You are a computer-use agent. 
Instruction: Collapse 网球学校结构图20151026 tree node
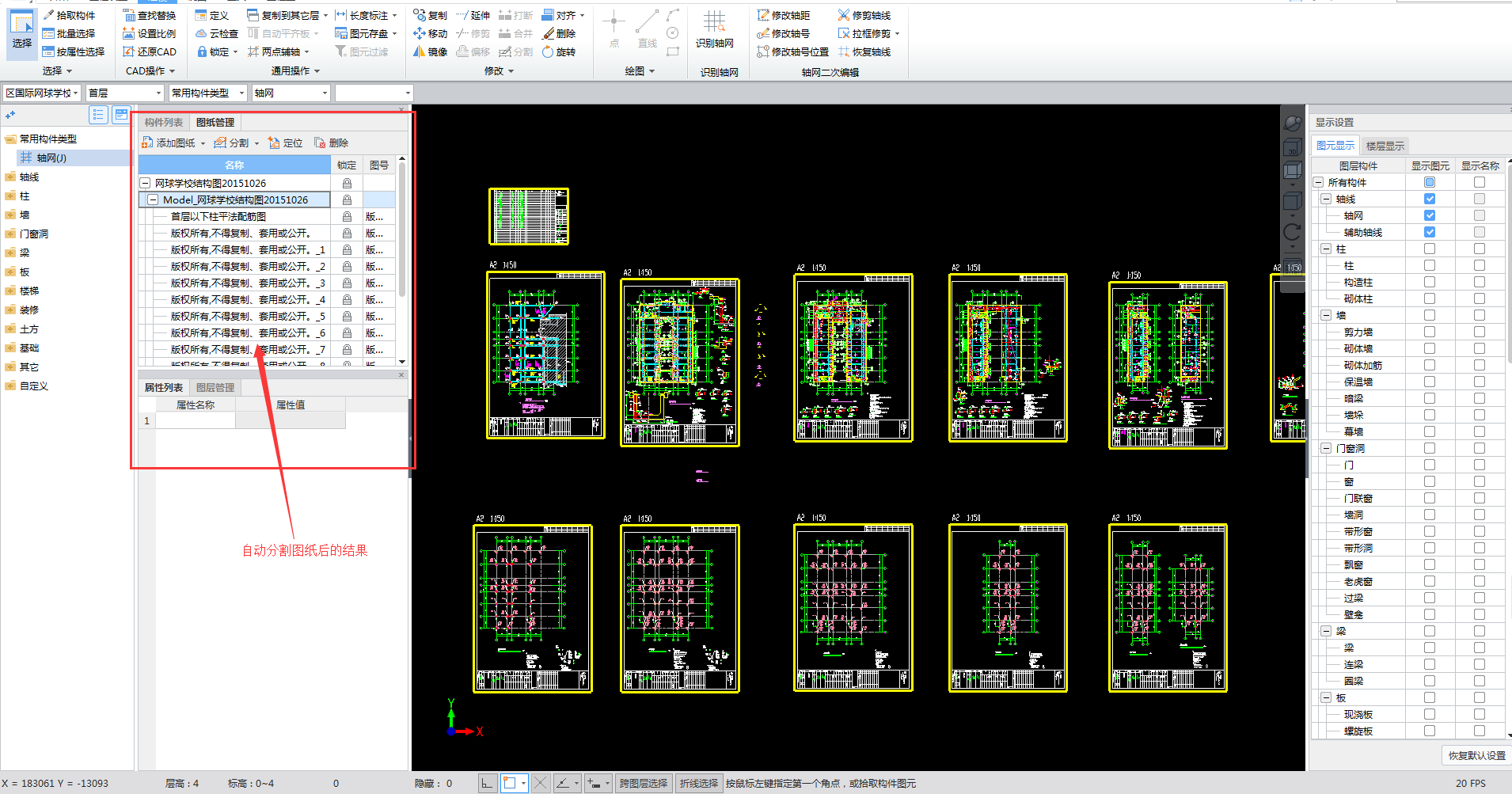tap(145, 183)
